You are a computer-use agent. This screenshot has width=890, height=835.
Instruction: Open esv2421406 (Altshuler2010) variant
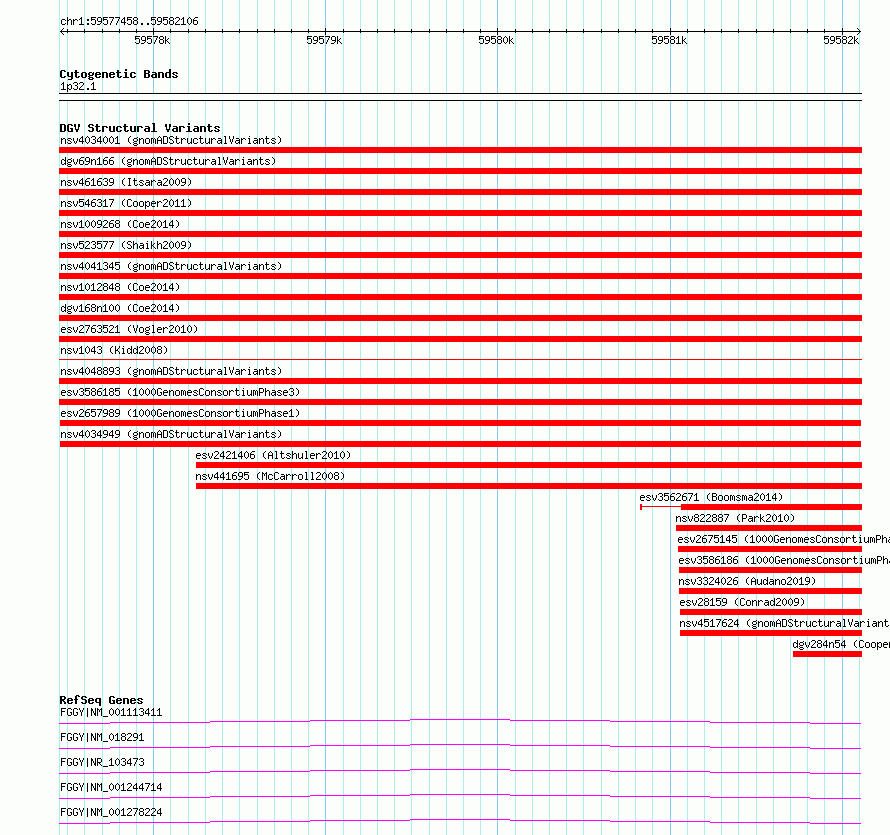pos(273,455)
